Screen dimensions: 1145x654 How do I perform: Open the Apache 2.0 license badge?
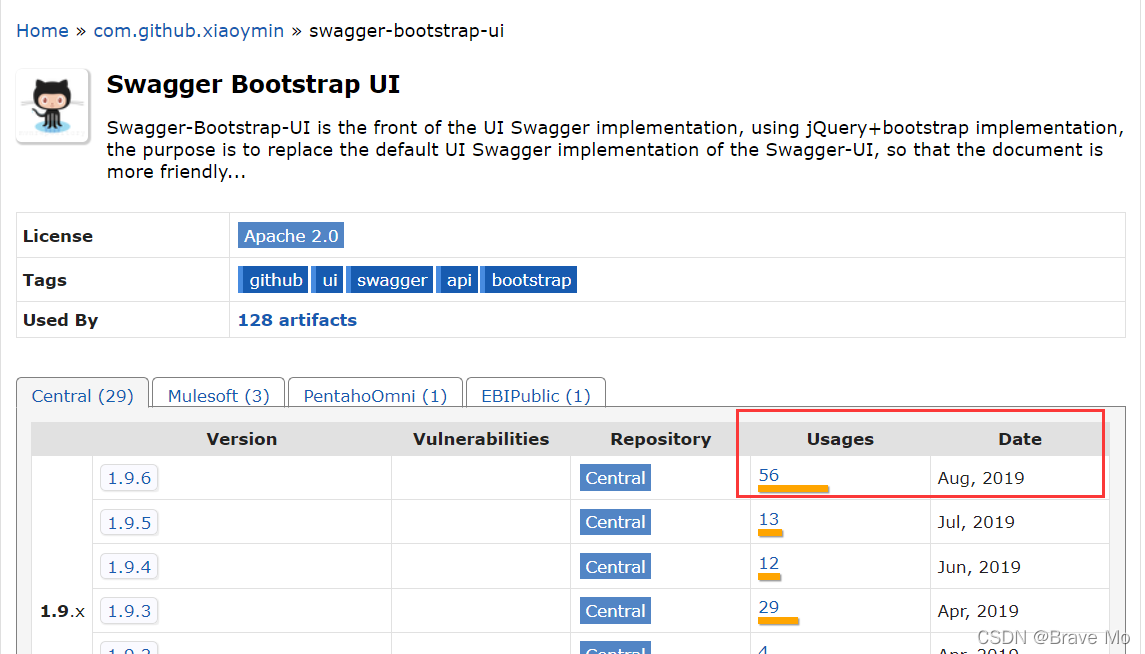(291, 236)
